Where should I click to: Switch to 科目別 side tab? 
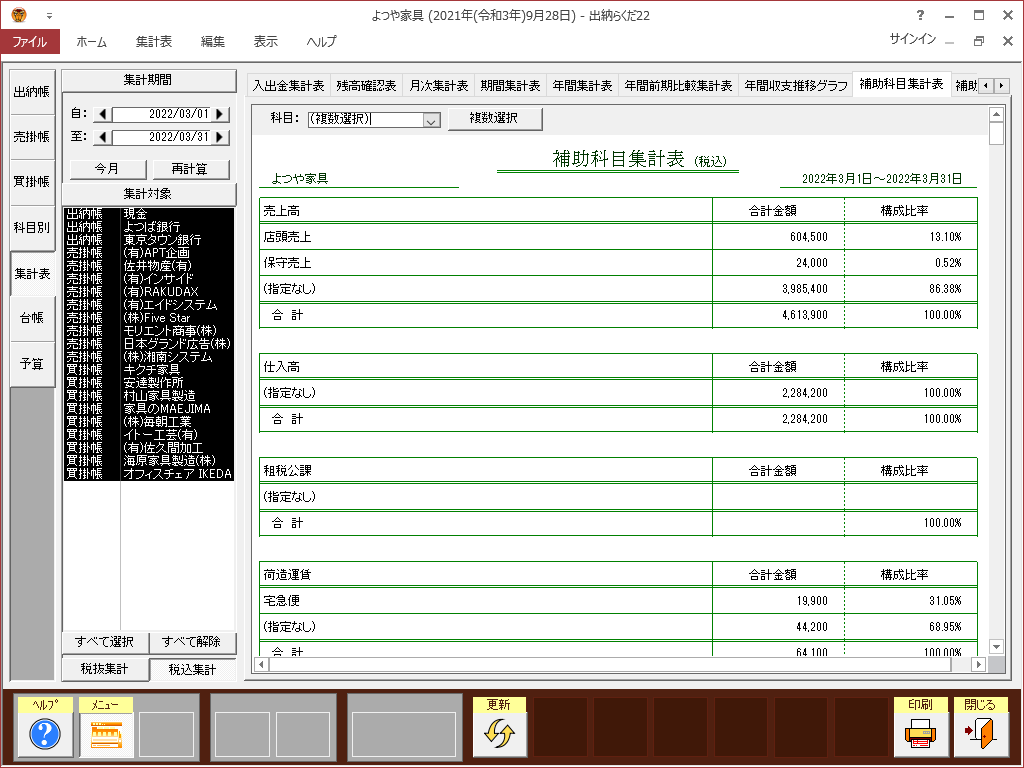[x=32, y=228]
